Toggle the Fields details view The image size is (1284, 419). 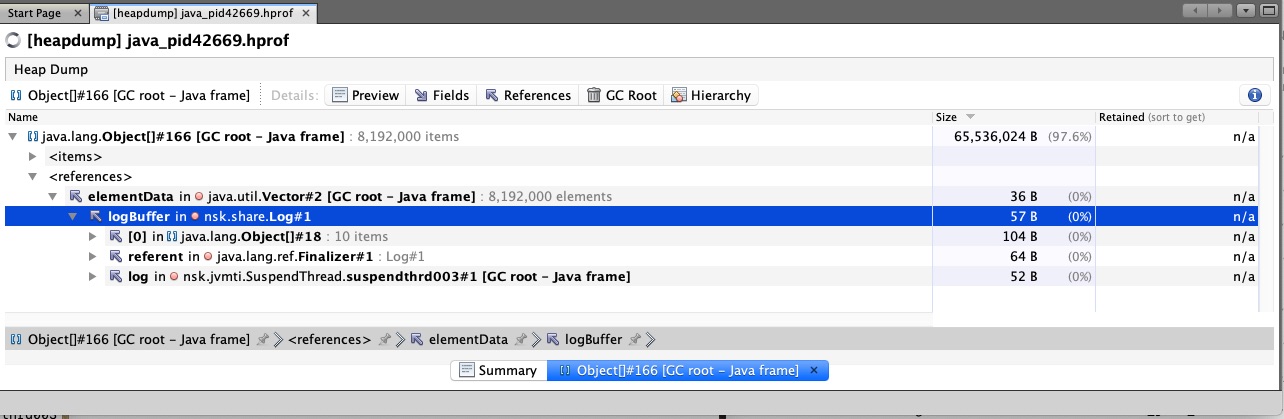coord(441,95)
